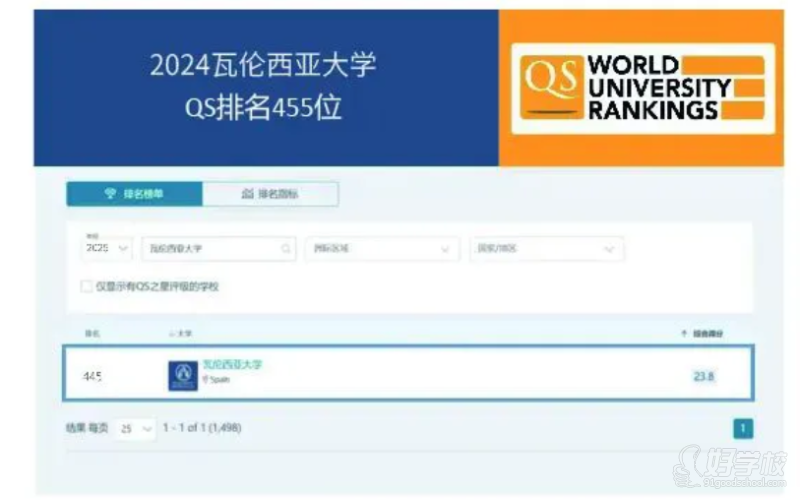Switch to the 排名榜单 rankings list tab

point(134,194)
